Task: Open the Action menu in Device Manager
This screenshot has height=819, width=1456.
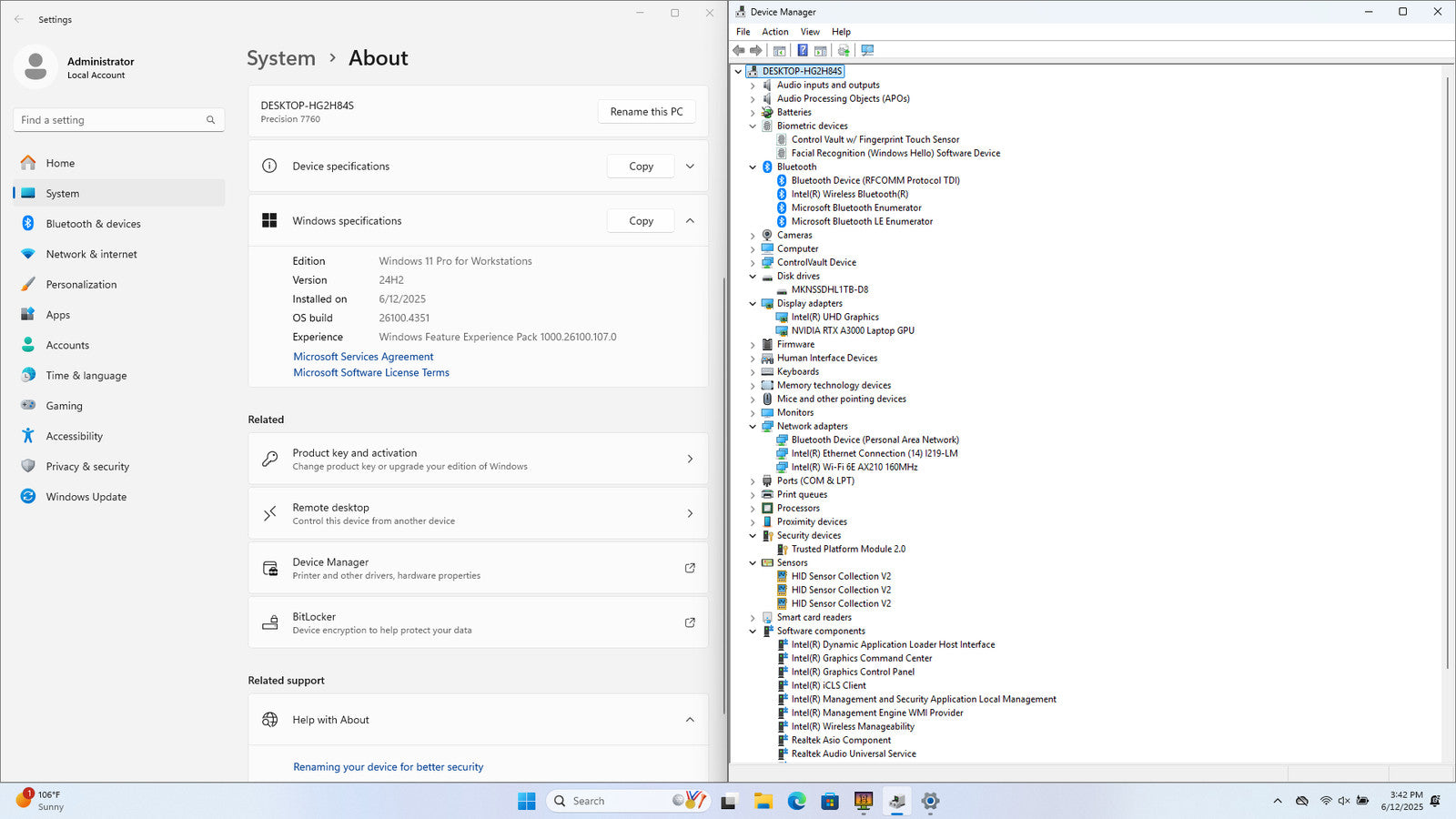Action: 775,32
